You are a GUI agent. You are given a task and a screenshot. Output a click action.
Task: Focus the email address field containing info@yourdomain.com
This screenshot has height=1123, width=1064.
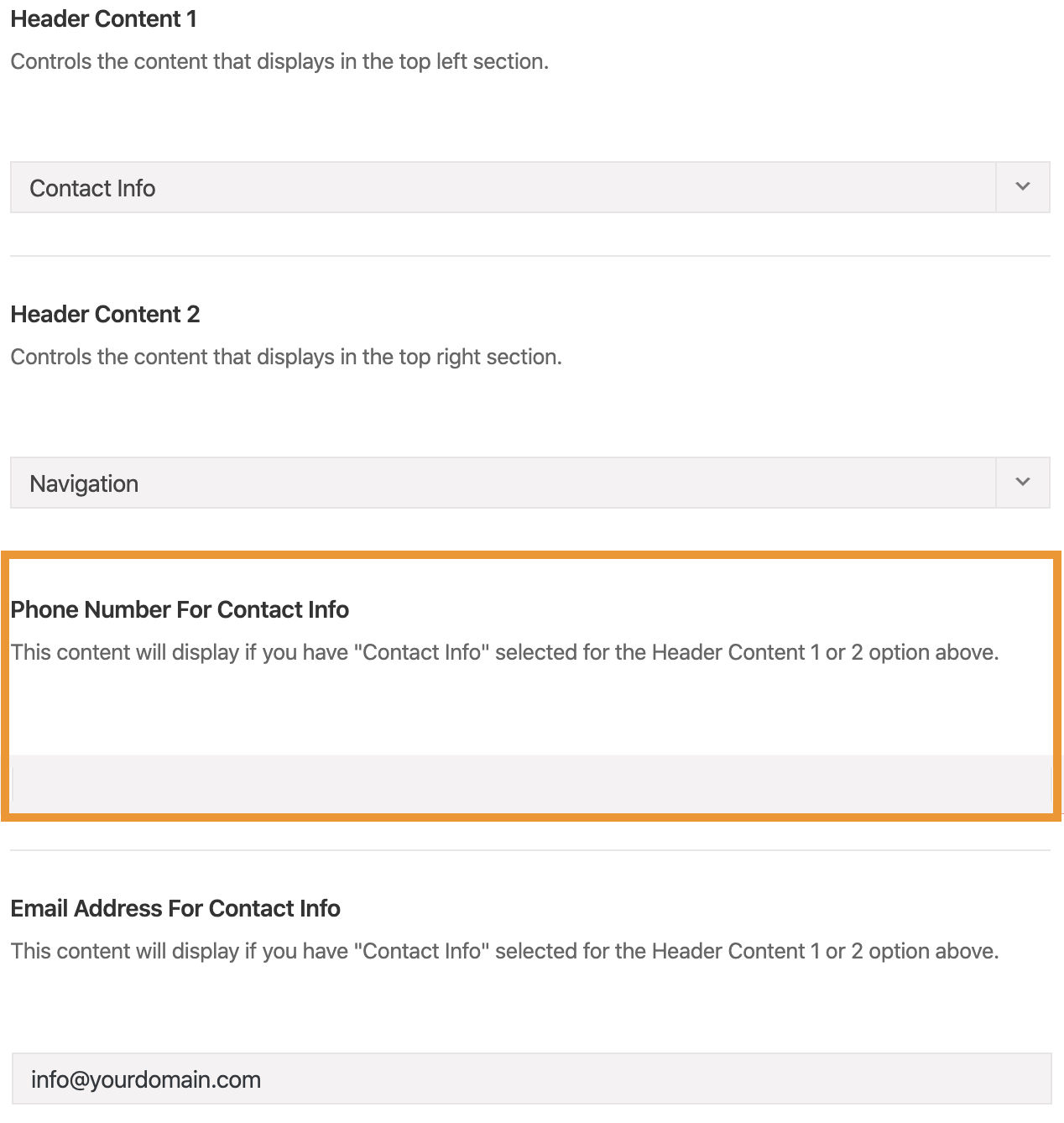pos(531,1079)
